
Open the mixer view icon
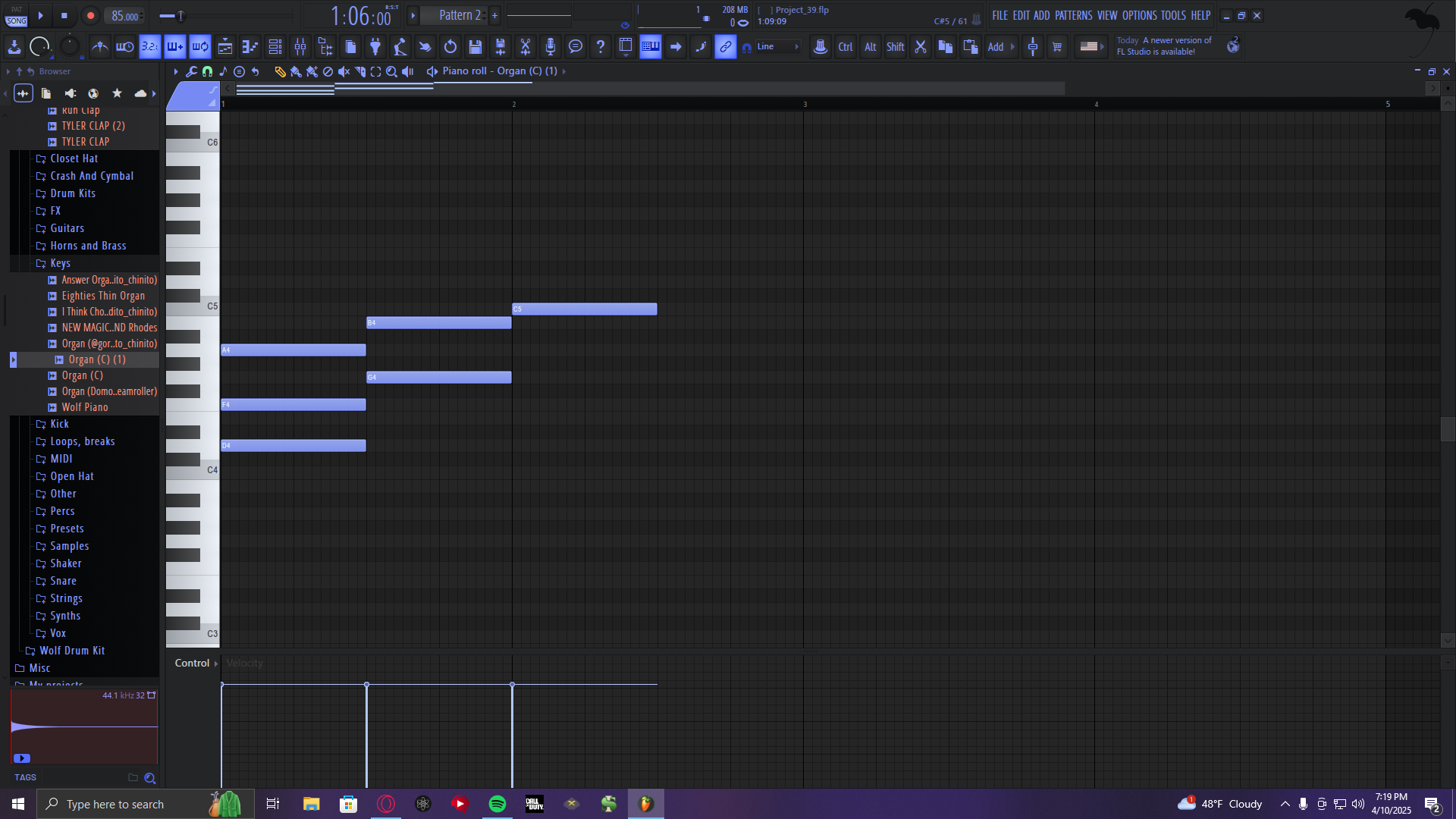pos(300,47)
